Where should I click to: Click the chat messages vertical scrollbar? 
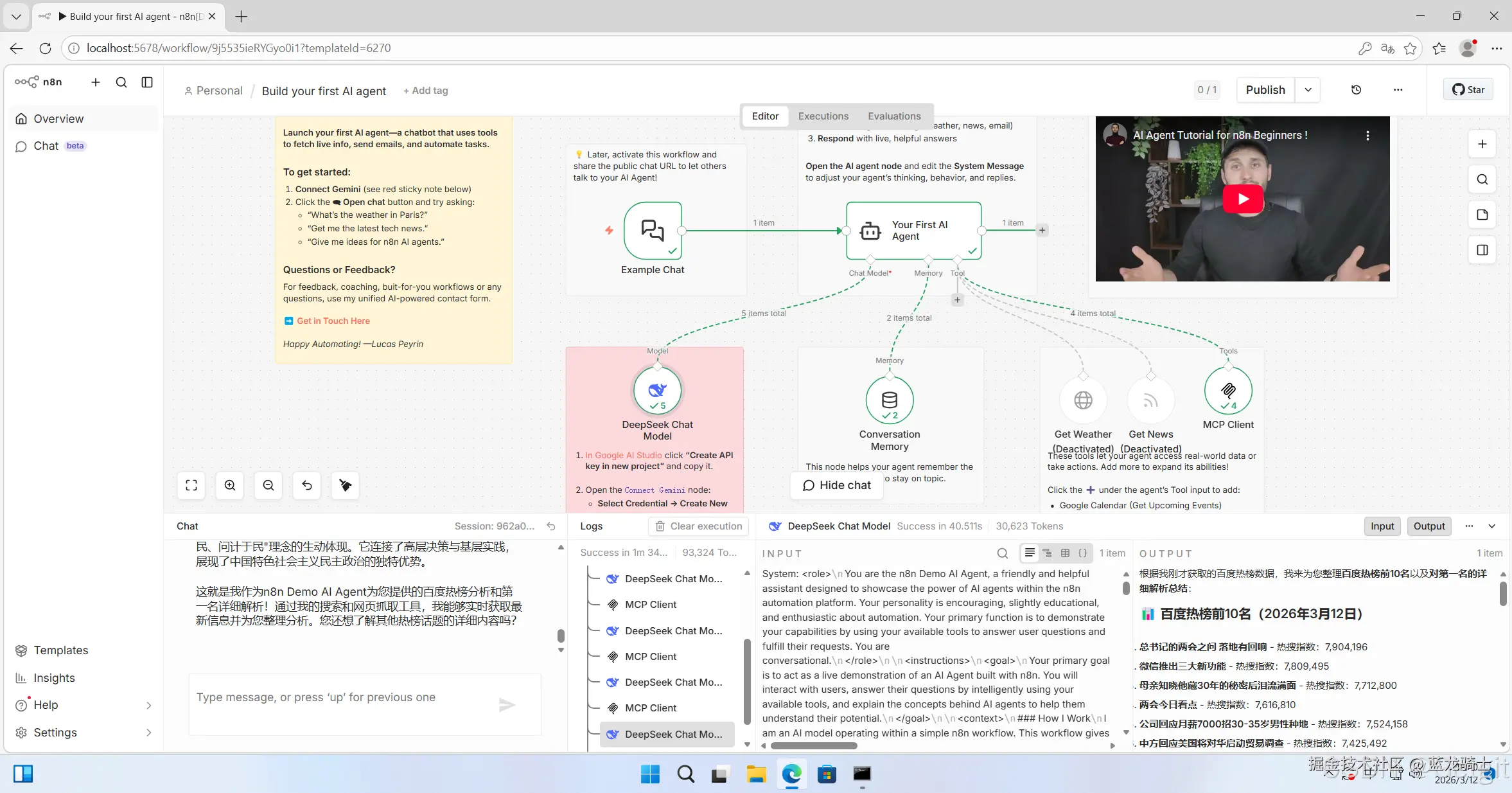click(561, 635)
